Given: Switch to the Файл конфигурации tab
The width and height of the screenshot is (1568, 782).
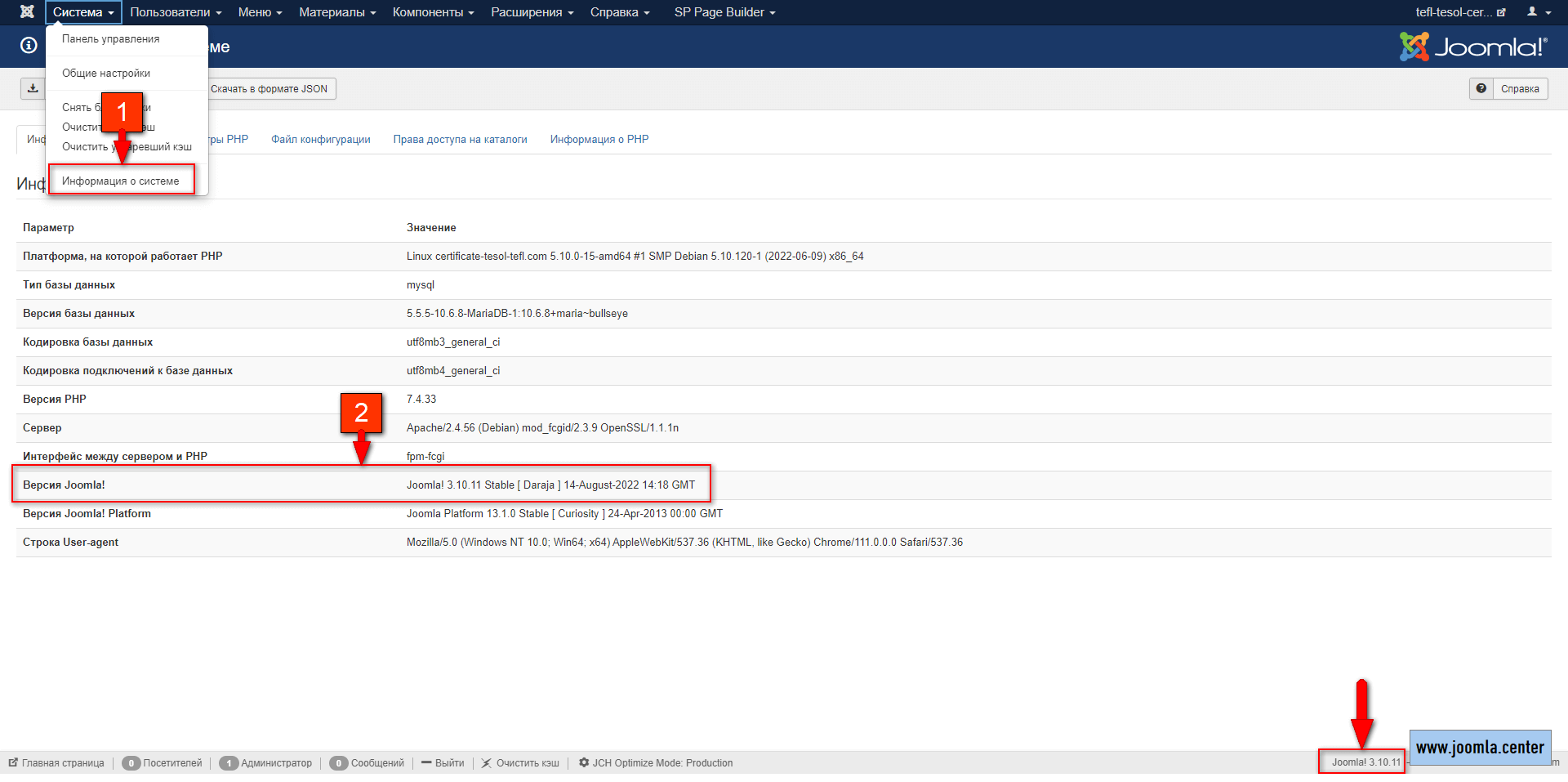Looking at the screenshot, I should tap(321, 139).
